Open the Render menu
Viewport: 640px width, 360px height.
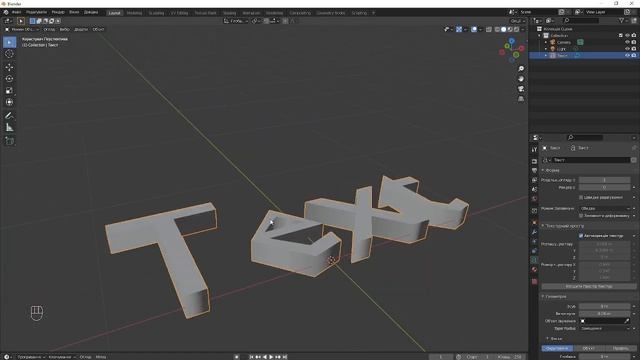58,12
